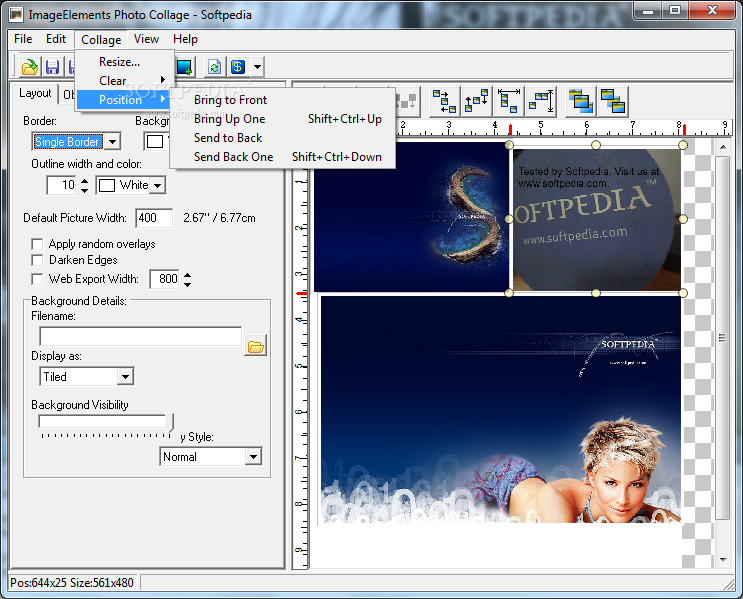
Task: Select Send to Back
Action: pos(283,138)
